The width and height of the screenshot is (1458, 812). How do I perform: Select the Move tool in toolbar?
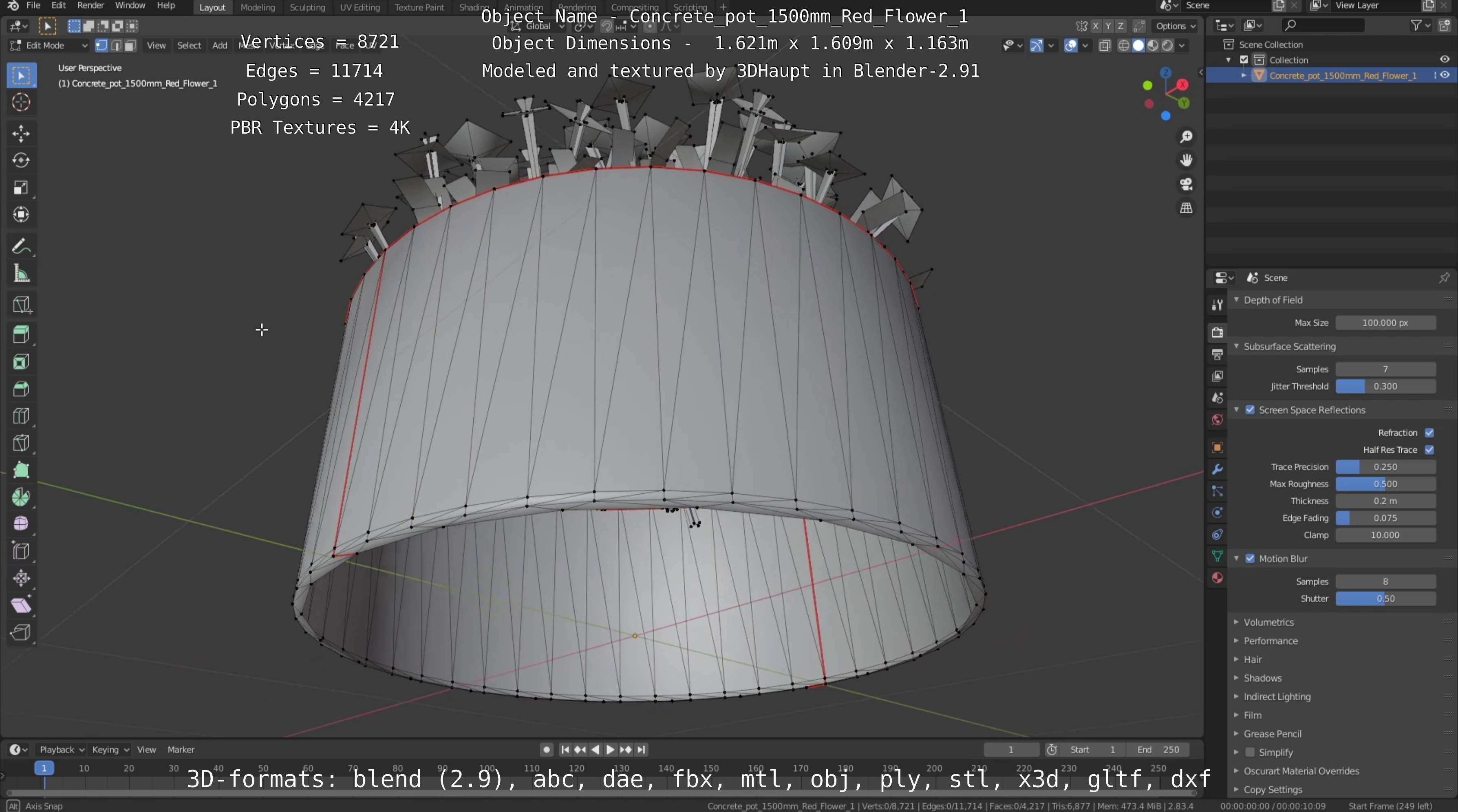point(21,134)
